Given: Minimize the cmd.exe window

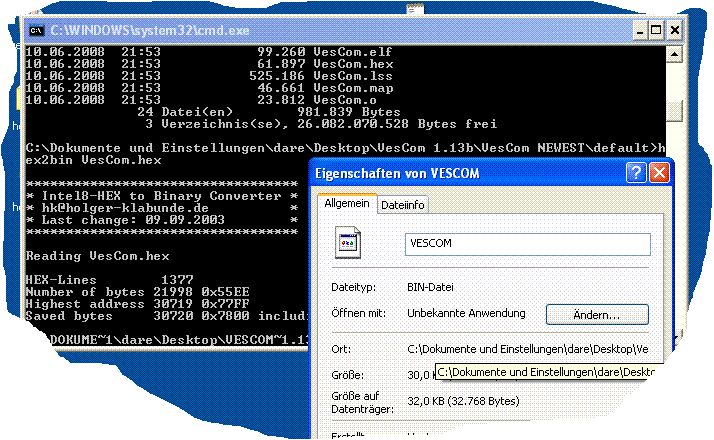Looking at the screenshot, I should 640,31.
